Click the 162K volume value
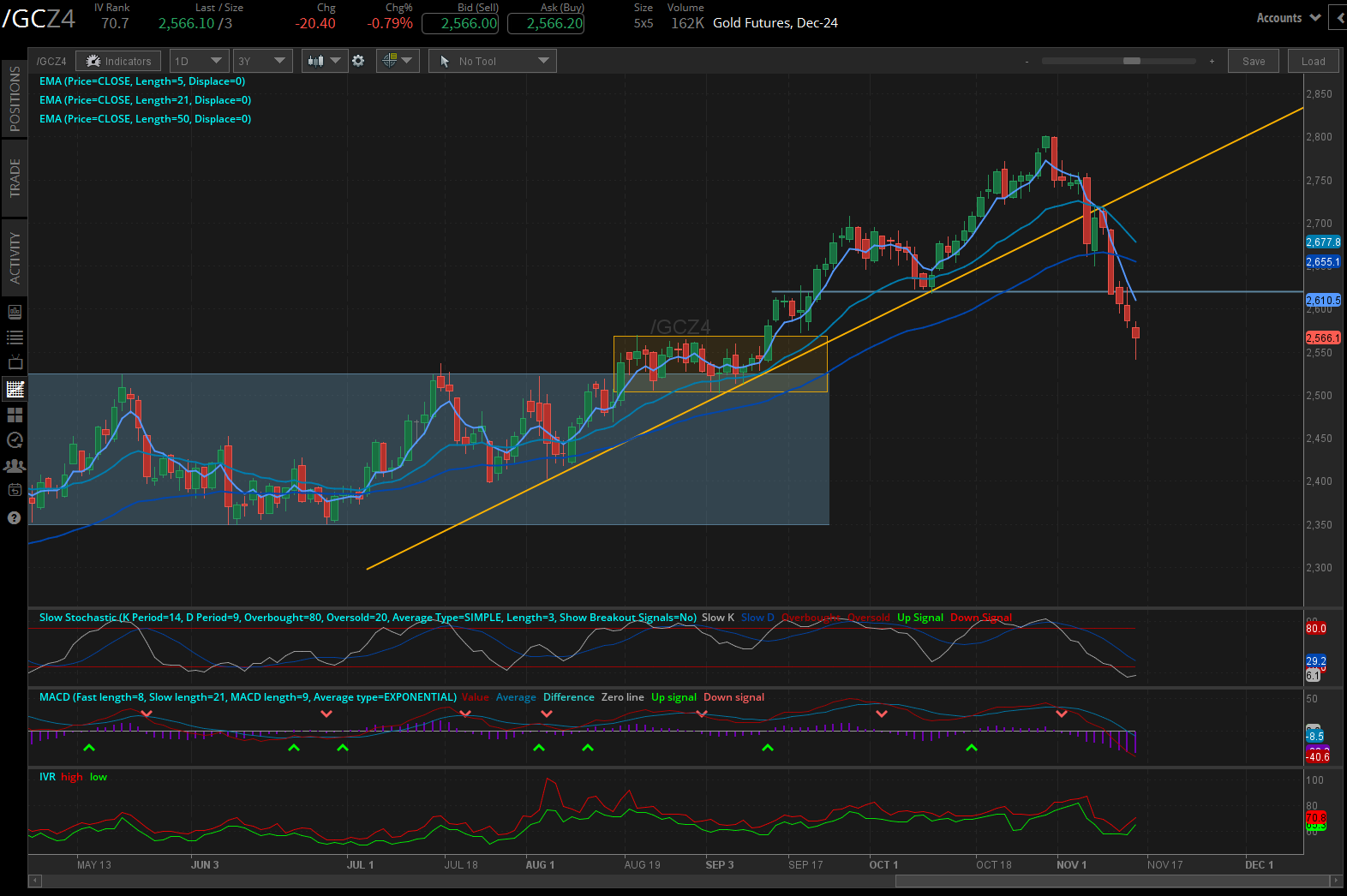Screen dimensions: 1347x896 tap(687, 23)
